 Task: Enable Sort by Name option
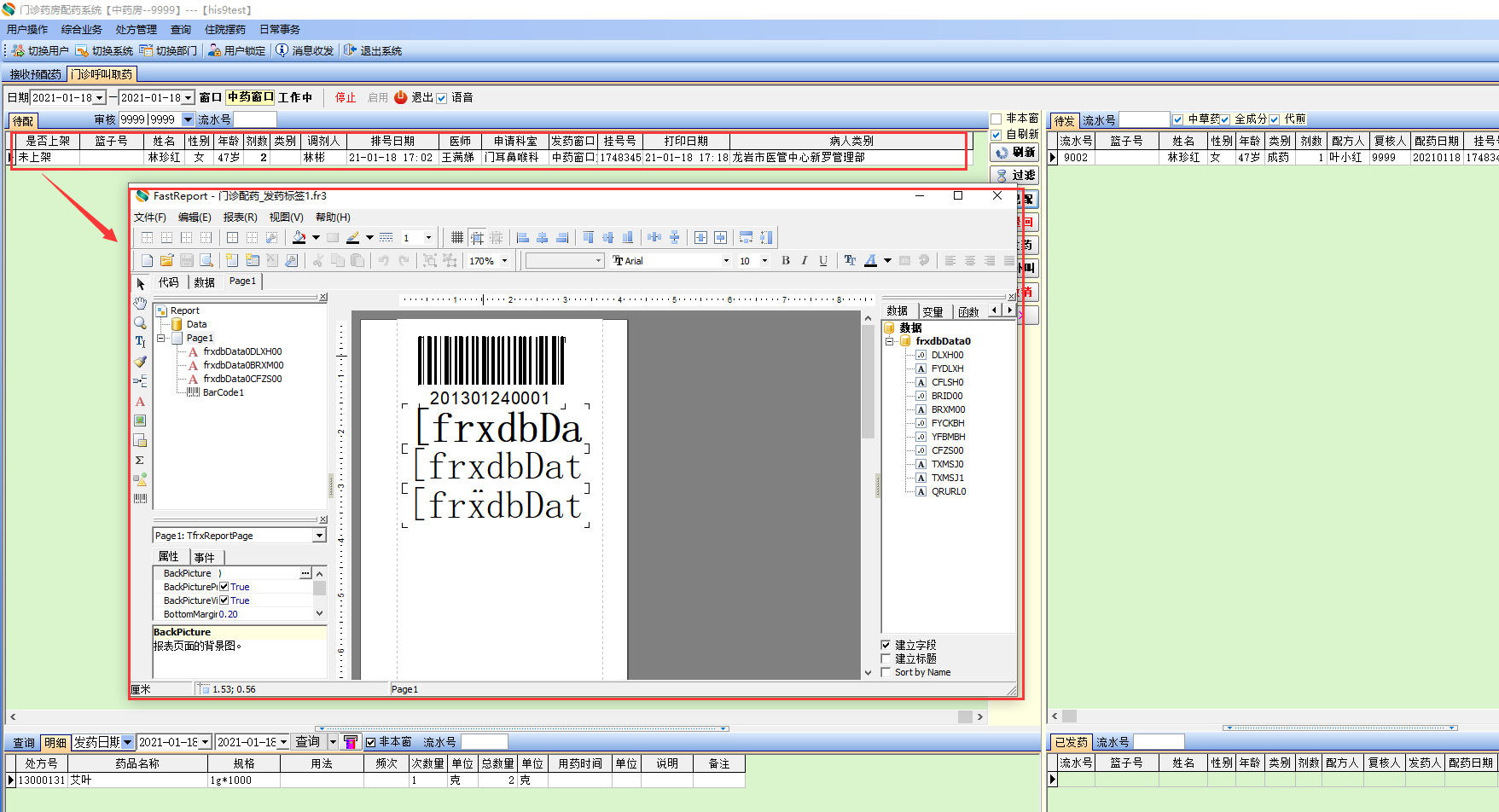[x=886, y=672]
